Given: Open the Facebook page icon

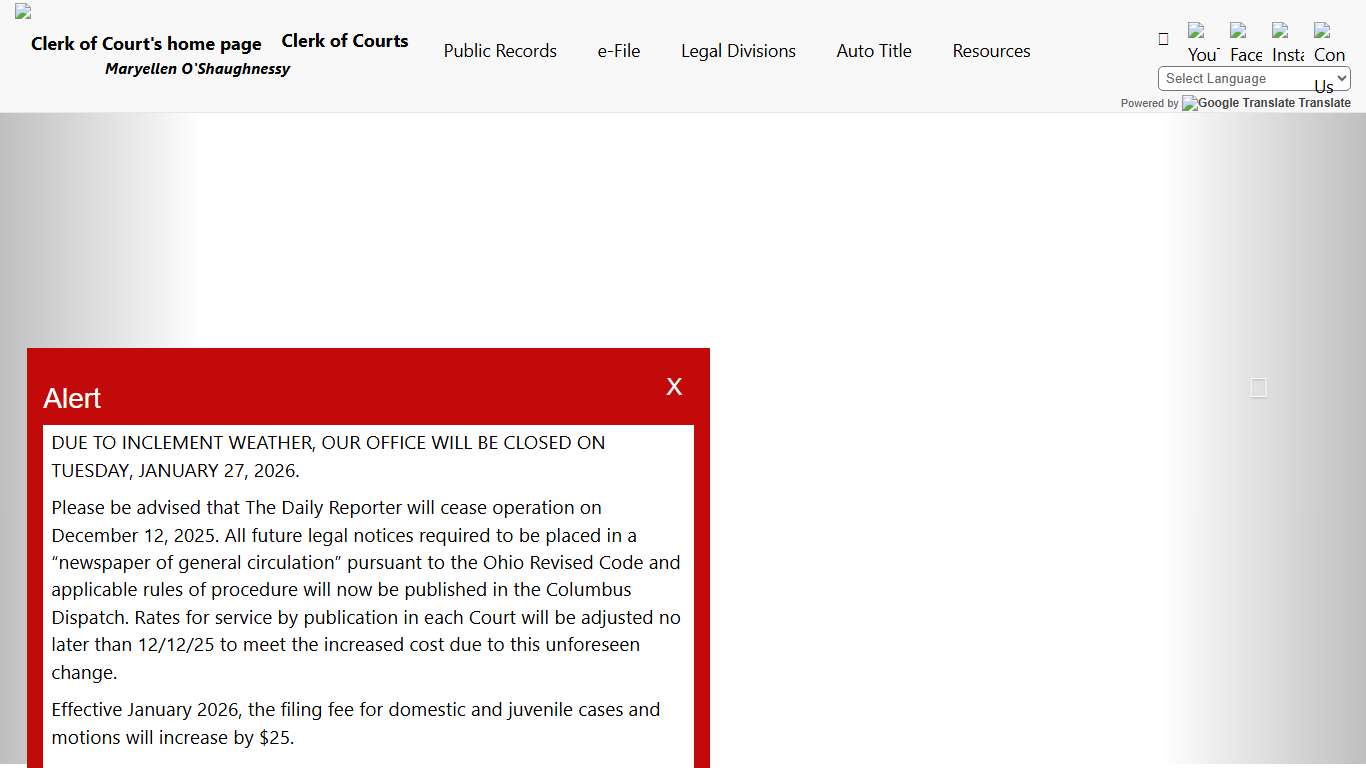Looking at the screenshot, I should [1246, 43].
